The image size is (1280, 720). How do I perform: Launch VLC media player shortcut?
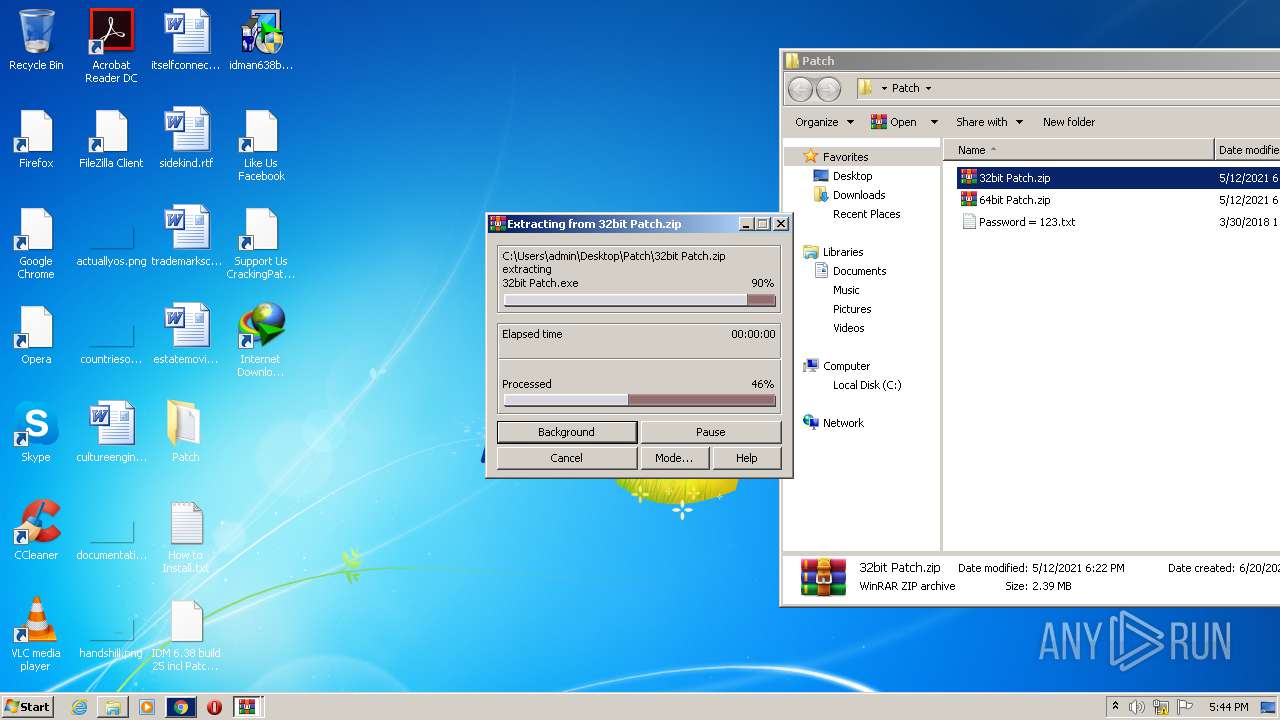(x=36, y=635)
